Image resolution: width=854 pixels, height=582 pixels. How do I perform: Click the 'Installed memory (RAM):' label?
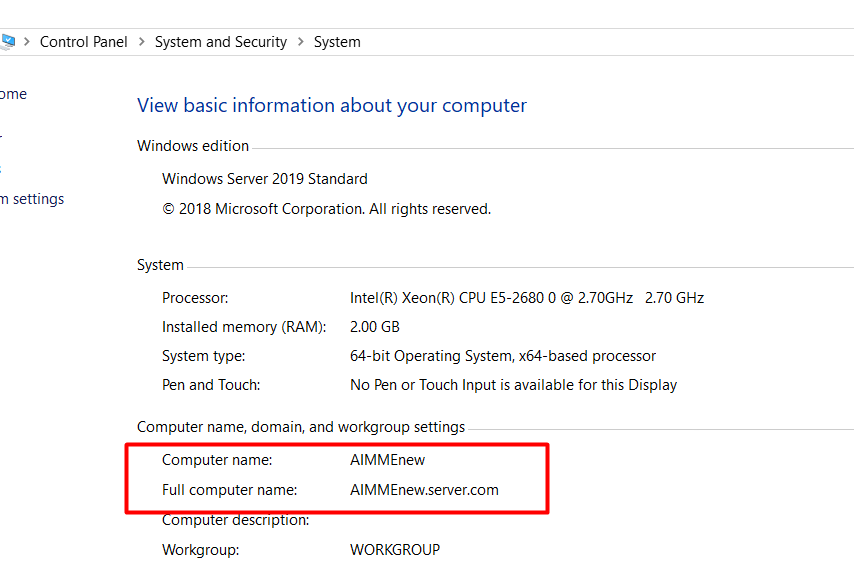tap(244, 327)
